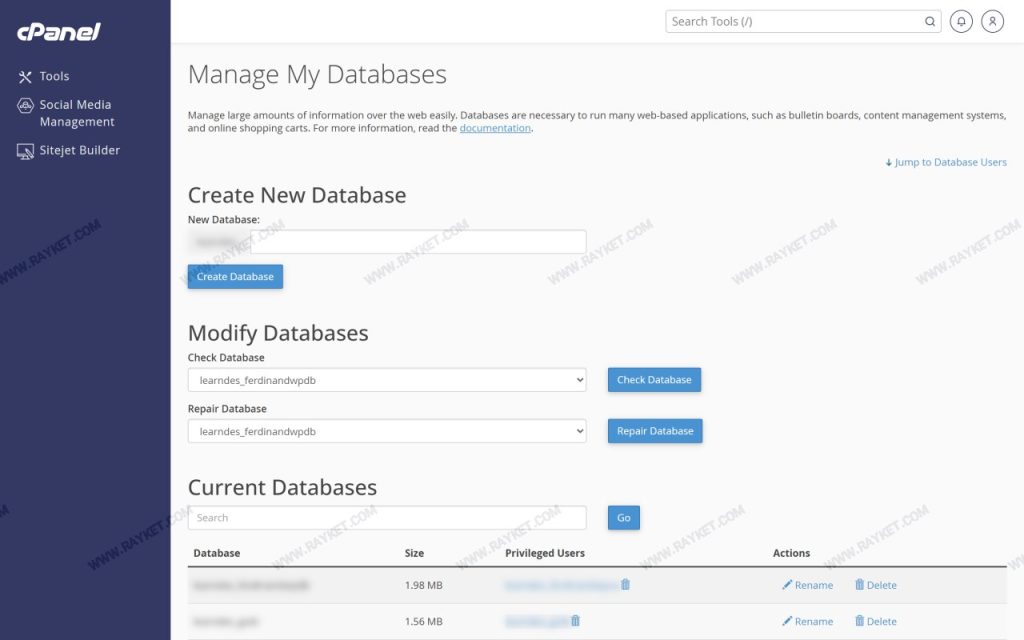Open the user account menu icon
Screen dimensions: 1024x640
992,22
